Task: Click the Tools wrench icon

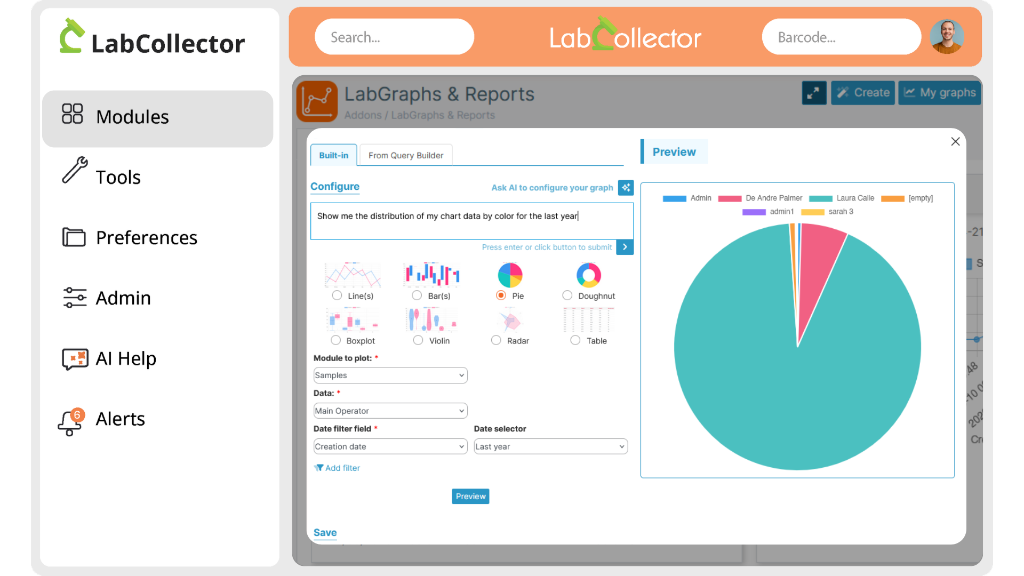Action: 74,170
